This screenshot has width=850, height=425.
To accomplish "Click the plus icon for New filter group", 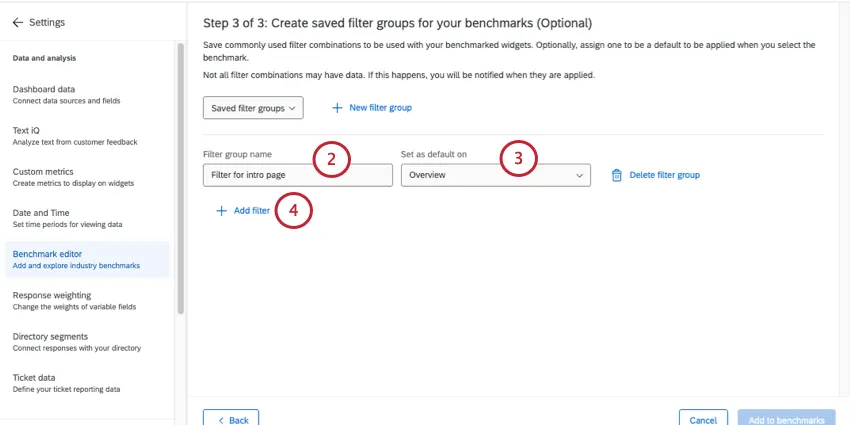I will pyautogui.click(x=337, y=108).
